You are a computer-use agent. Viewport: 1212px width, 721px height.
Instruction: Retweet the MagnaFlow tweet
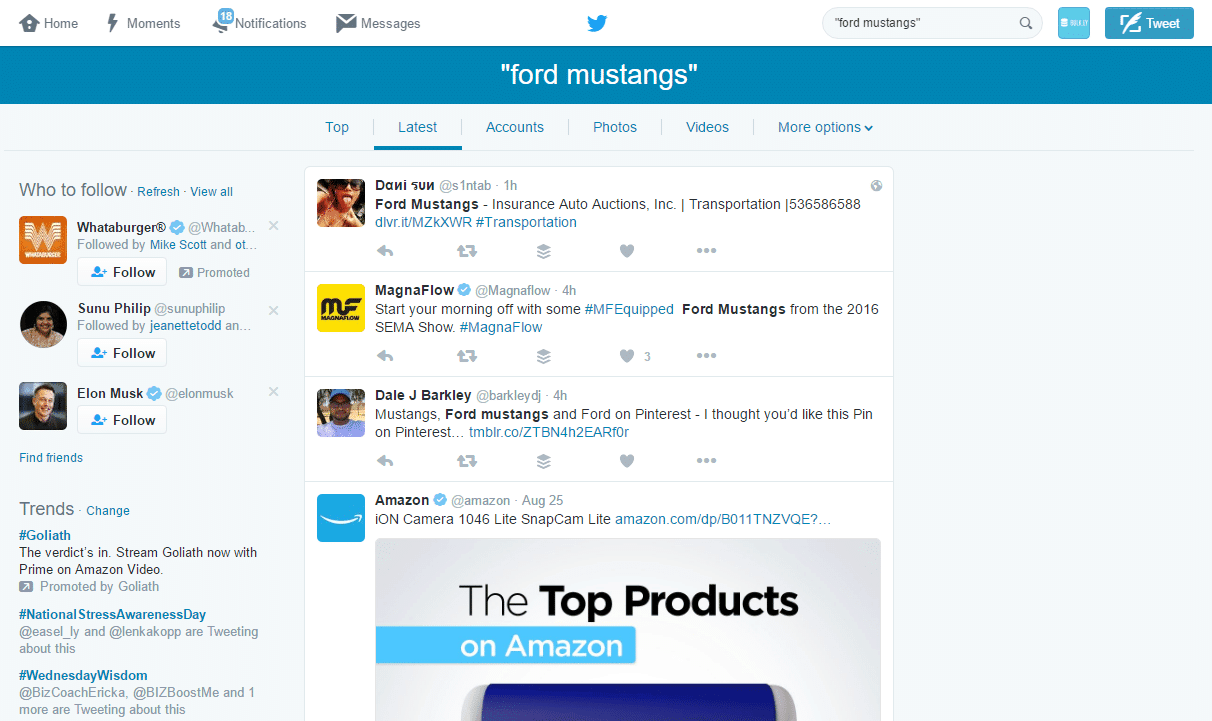(x=466, y=356)
